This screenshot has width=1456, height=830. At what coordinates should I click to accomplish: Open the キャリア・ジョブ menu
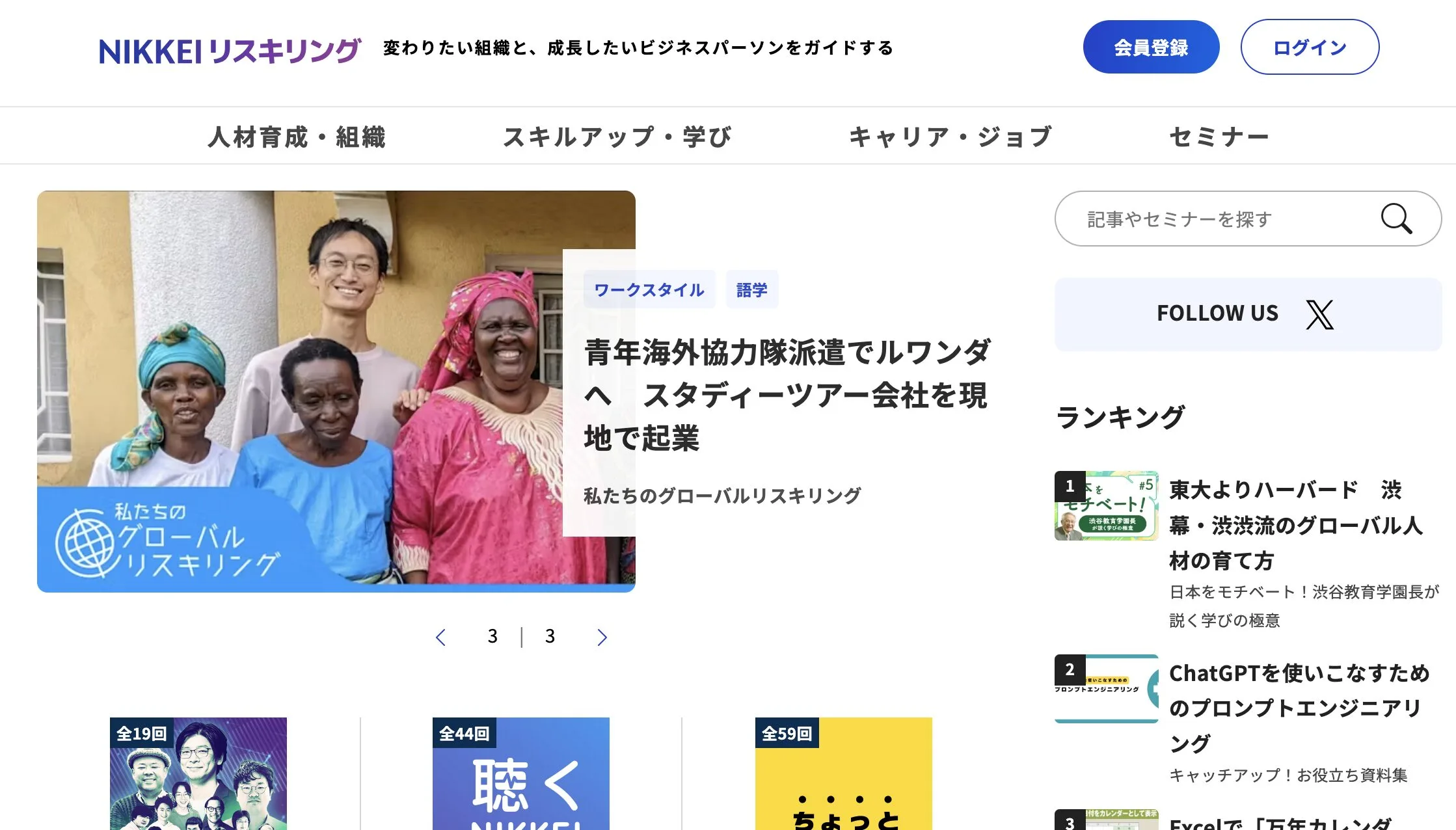(x=950, y=137)
